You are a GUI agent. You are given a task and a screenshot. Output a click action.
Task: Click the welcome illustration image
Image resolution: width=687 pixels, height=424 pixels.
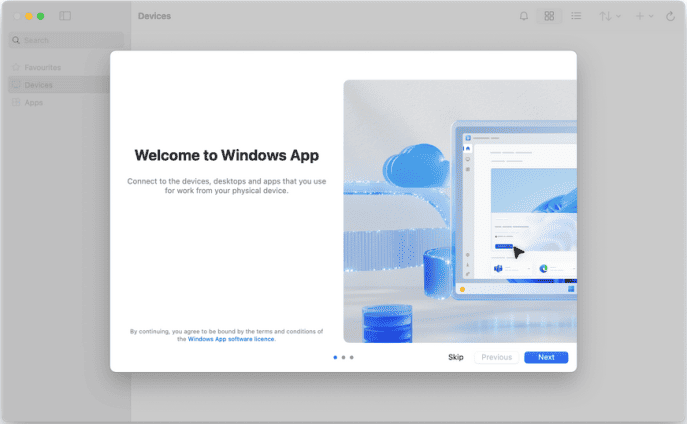(460, 211)
